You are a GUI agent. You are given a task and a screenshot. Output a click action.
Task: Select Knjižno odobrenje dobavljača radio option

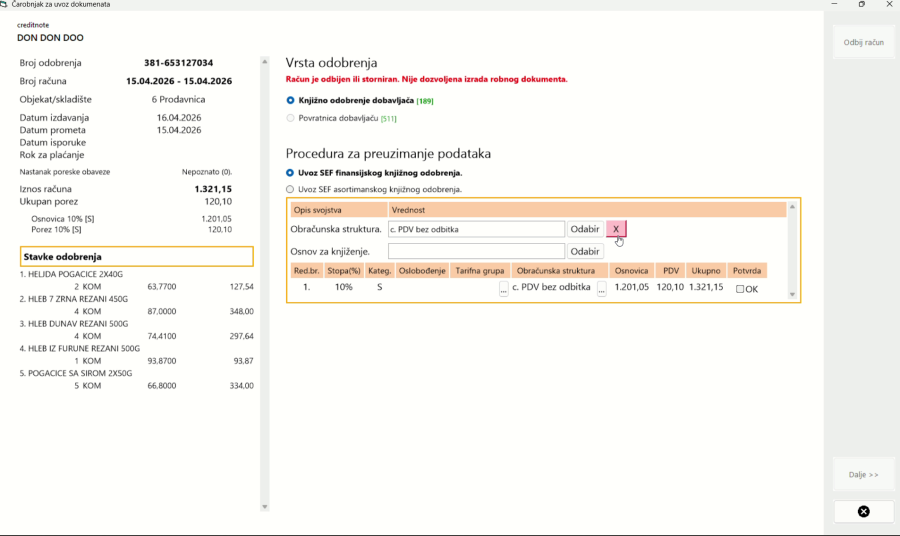tap(290, 100)
